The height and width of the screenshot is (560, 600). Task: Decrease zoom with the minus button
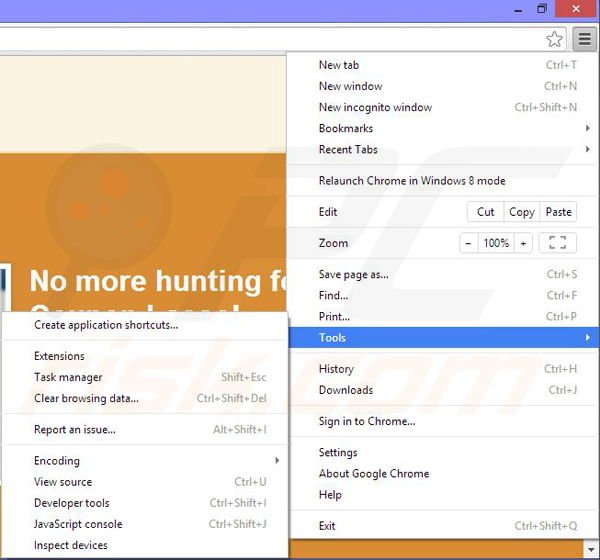468,243
